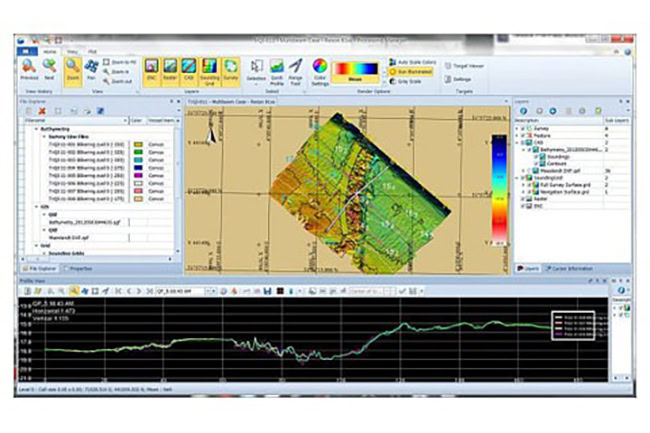Click the magenta file color swatch
This screenshot has height=433, width=650.
pyautogui.click(x=139, y=176)
